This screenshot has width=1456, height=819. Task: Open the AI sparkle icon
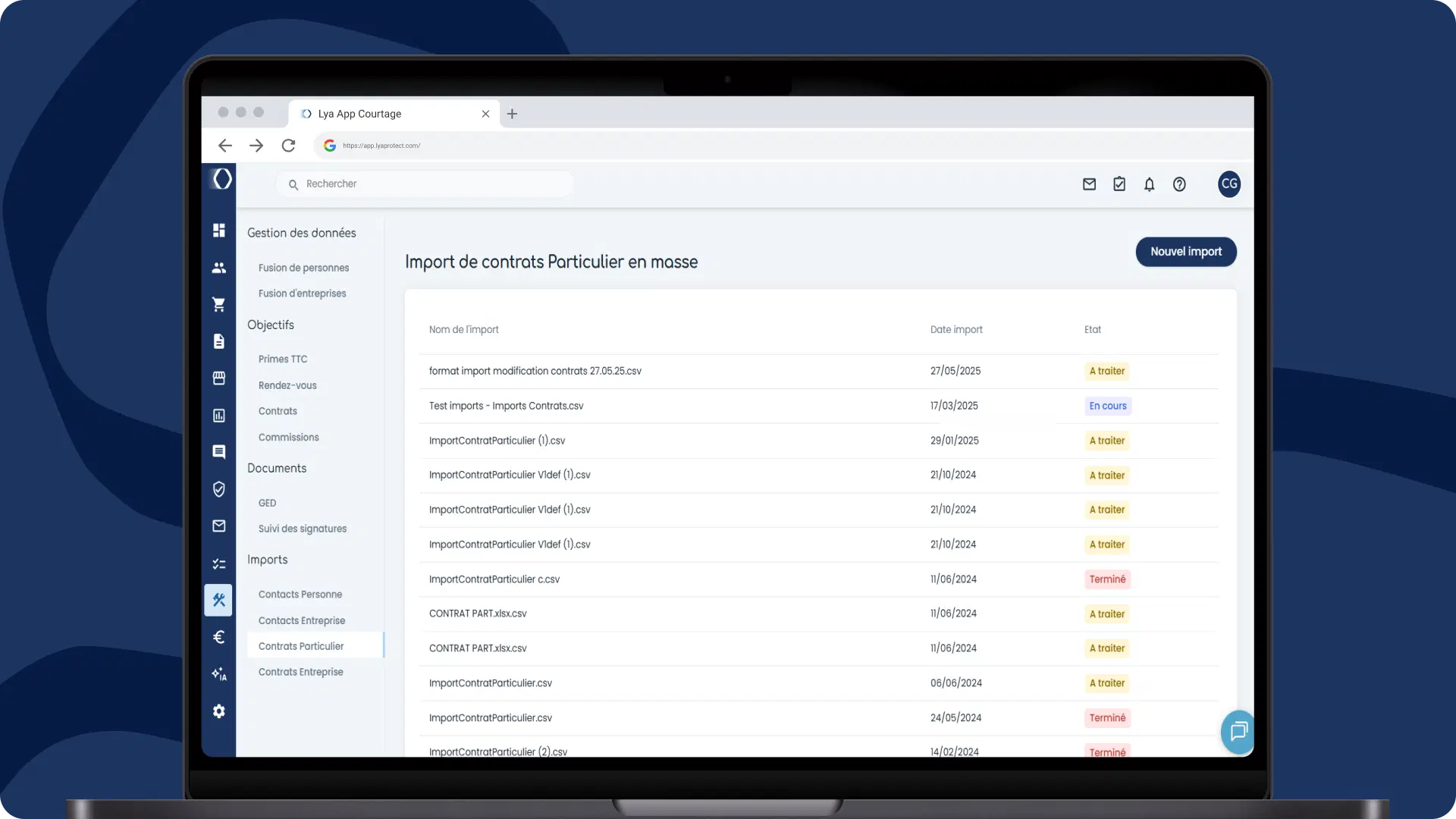point(219,674)
